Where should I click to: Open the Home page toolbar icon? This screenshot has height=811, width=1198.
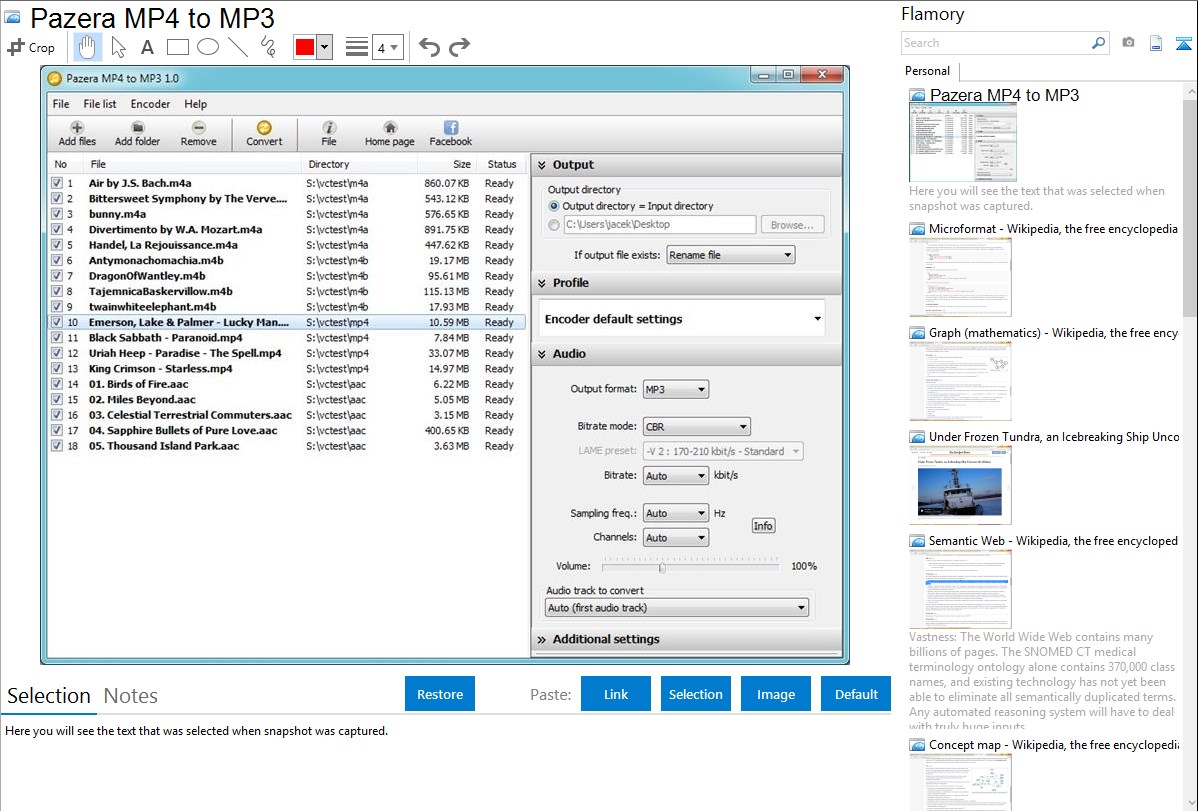click(x=390, y=133)
